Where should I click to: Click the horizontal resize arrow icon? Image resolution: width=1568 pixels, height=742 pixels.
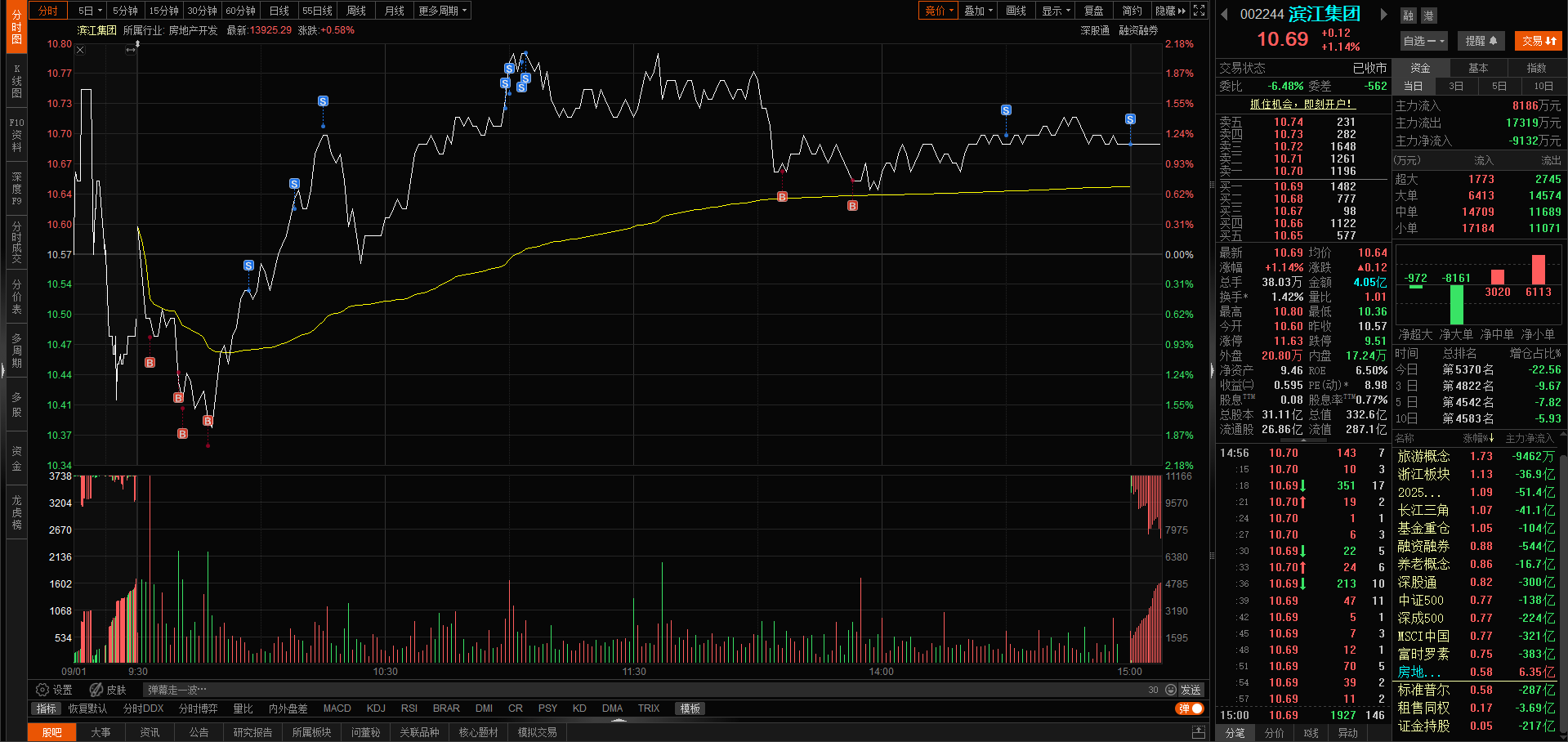pyautogui.click(x=130, y=50)
